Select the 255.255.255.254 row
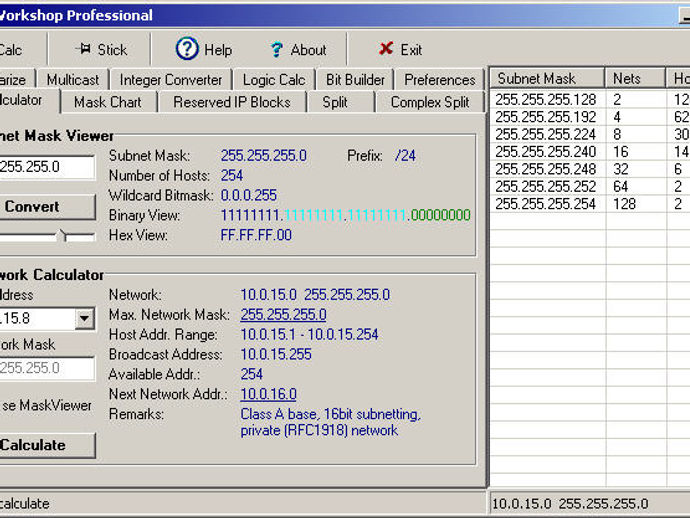Screen dimensions: 690x518 point(590,204)
